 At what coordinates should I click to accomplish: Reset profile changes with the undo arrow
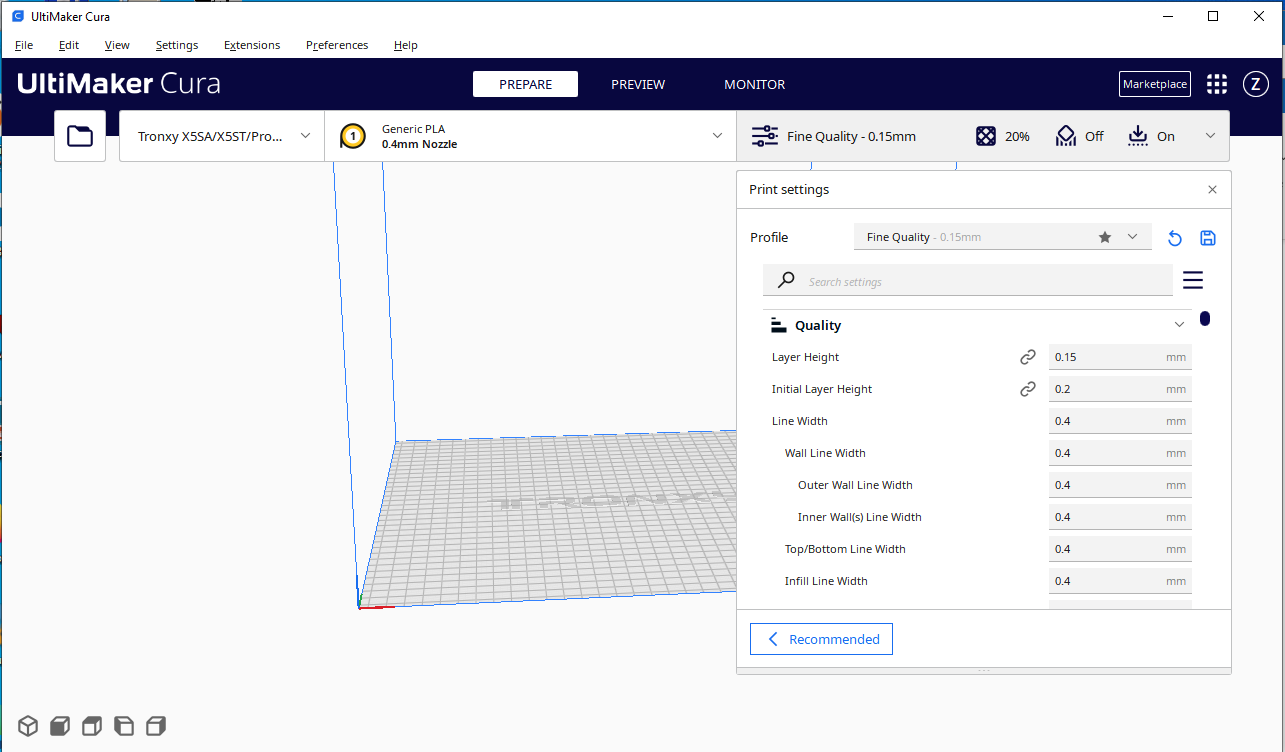coord(1175,238)
